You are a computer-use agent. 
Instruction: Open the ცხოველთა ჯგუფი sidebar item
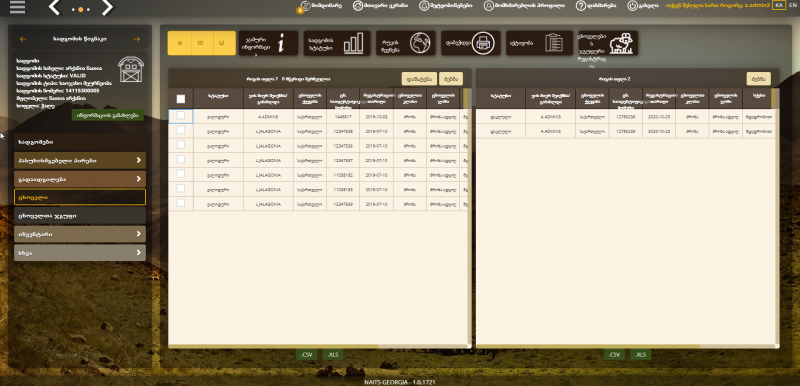coord(80,215)
